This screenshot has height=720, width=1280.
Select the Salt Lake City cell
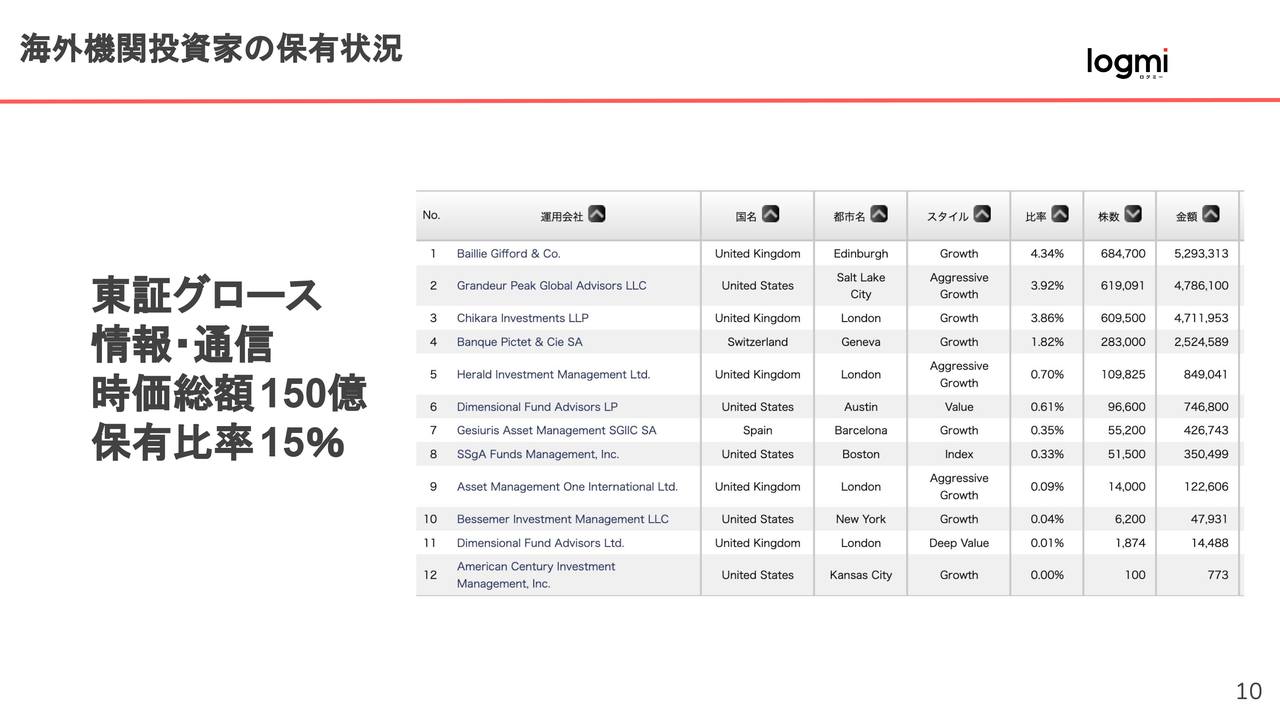[x=861, y=286]
